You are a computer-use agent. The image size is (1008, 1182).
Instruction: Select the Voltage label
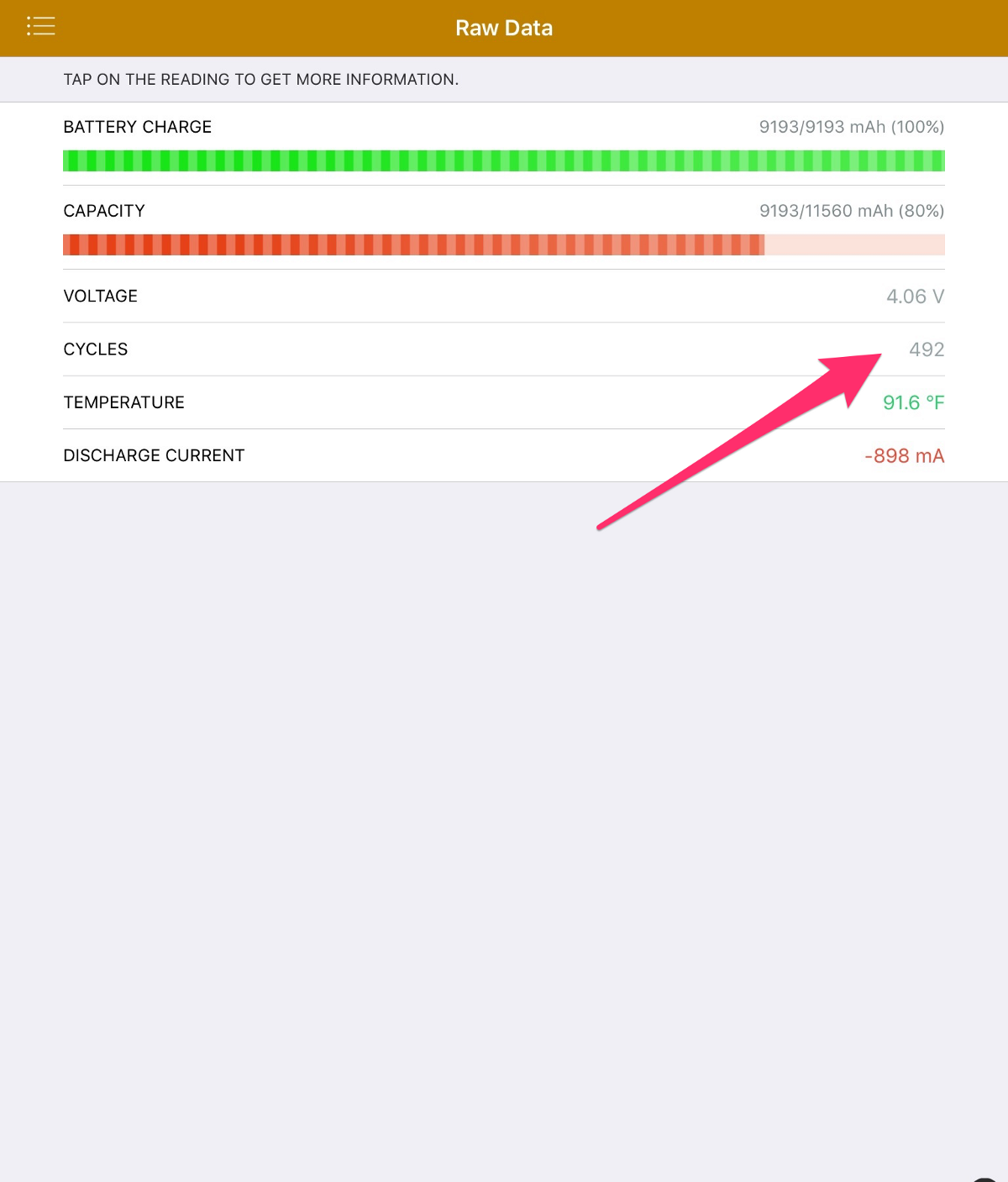(101, 296)
